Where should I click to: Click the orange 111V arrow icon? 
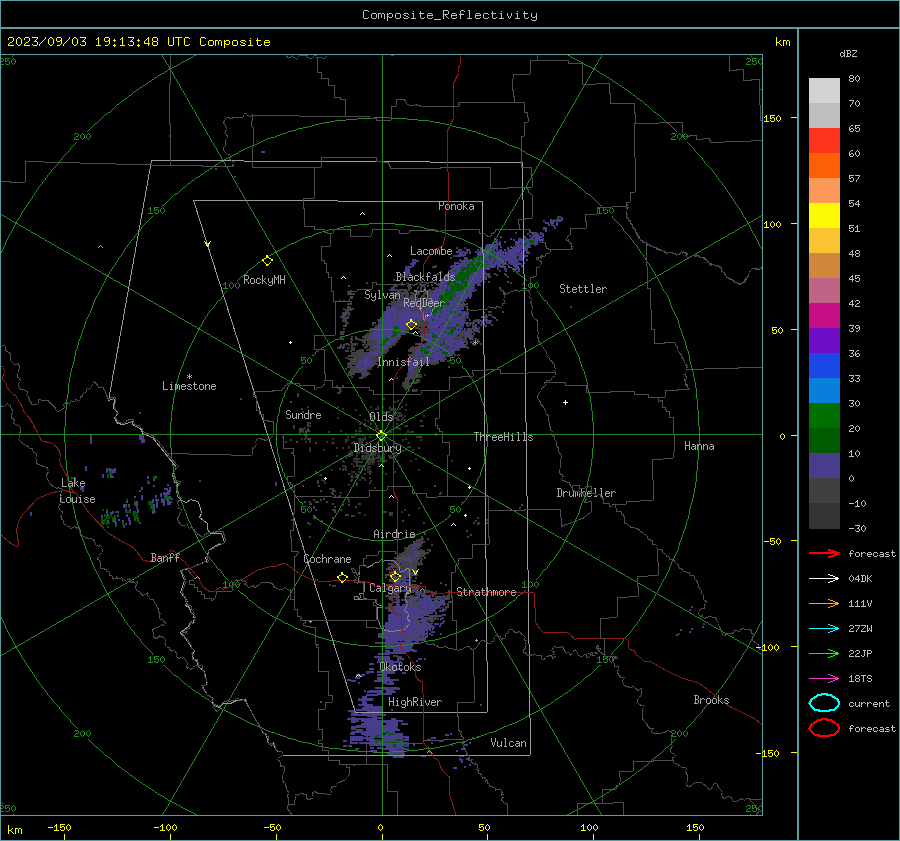point(824,603)
